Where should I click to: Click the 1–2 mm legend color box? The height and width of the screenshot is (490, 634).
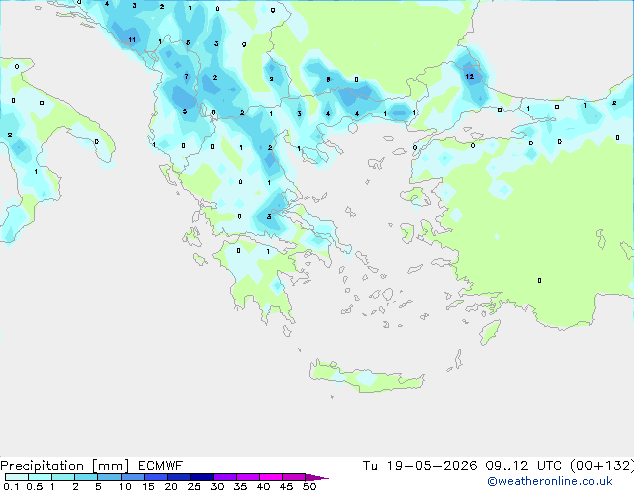[x=63, y=477]
